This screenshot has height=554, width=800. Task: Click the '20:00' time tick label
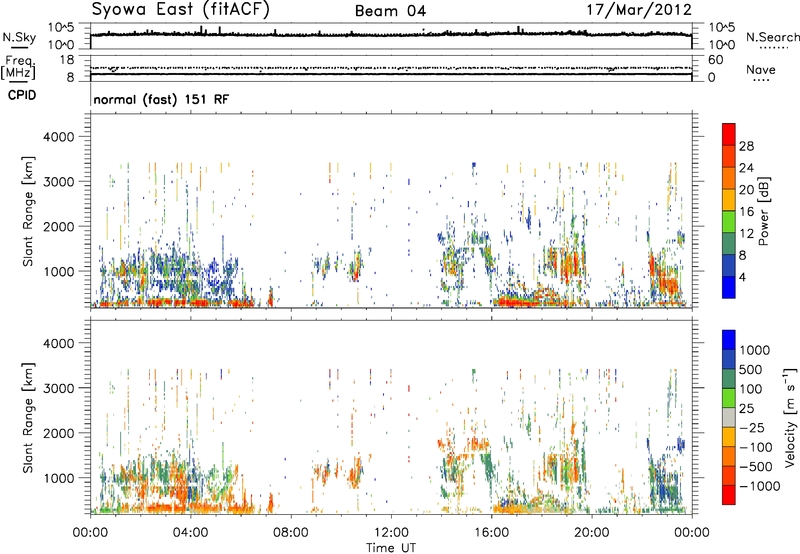pyautogui.click(x=592, y=533)
